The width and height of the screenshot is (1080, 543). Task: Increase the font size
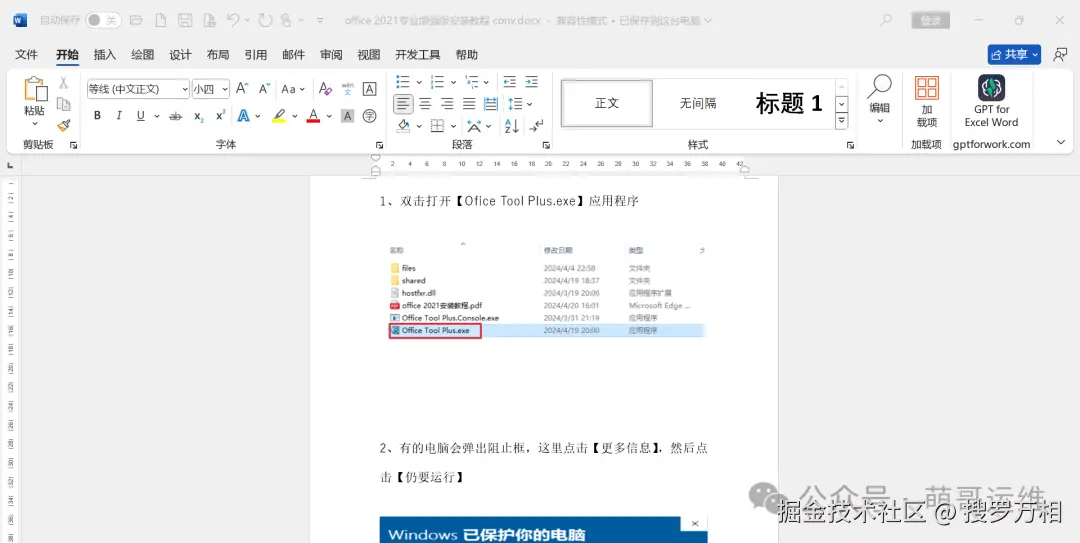tap(242, 89)
